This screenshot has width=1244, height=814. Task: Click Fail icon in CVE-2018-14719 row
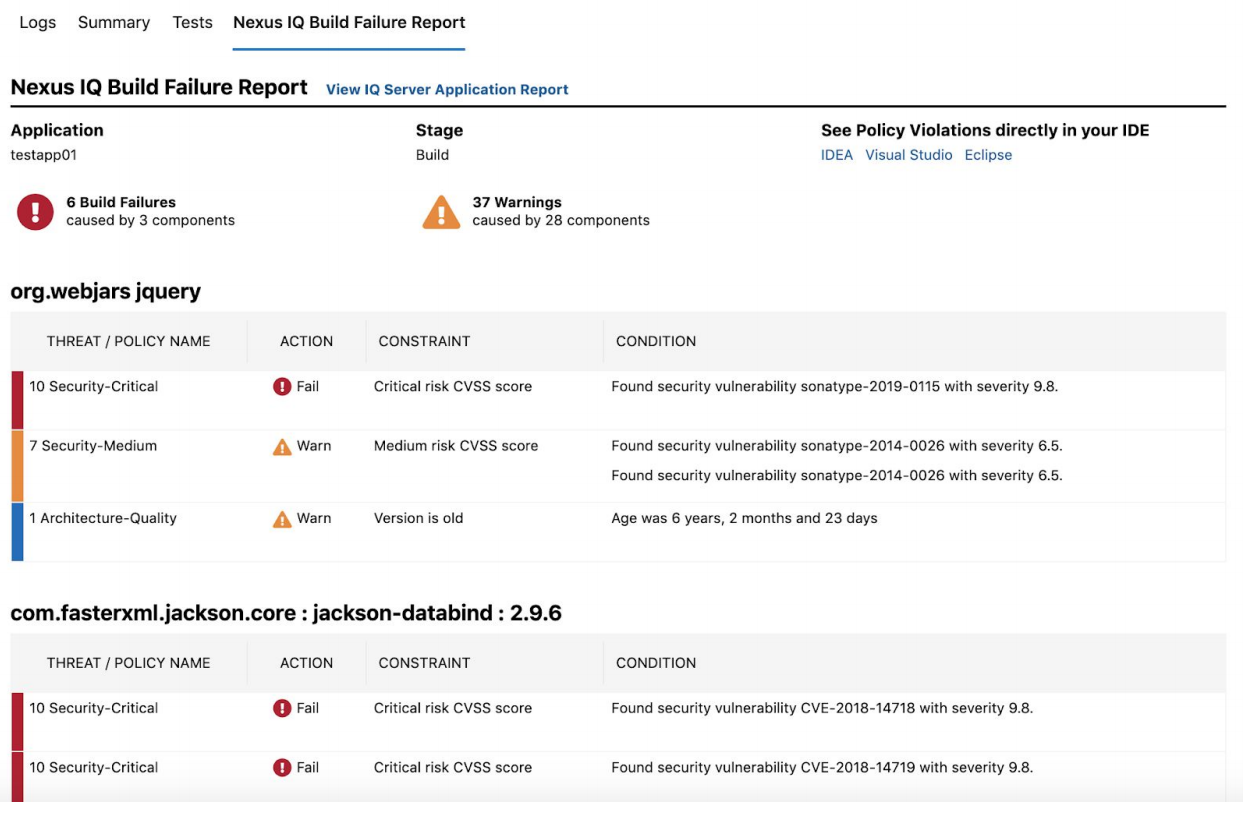[282, 768]
